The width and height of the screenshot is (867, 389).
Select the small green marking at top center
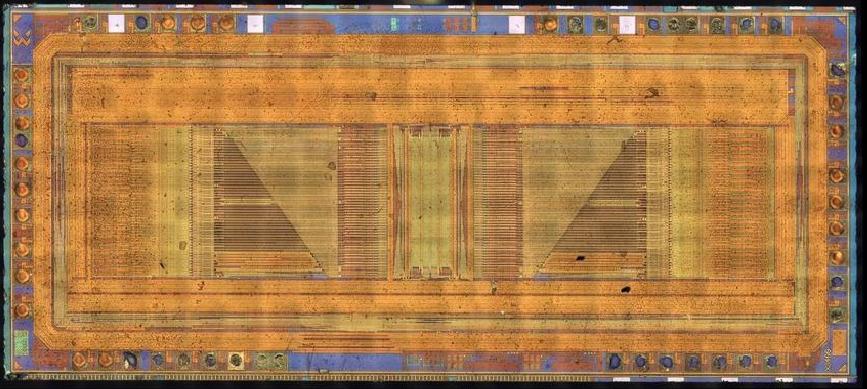[x=394, y=23]
